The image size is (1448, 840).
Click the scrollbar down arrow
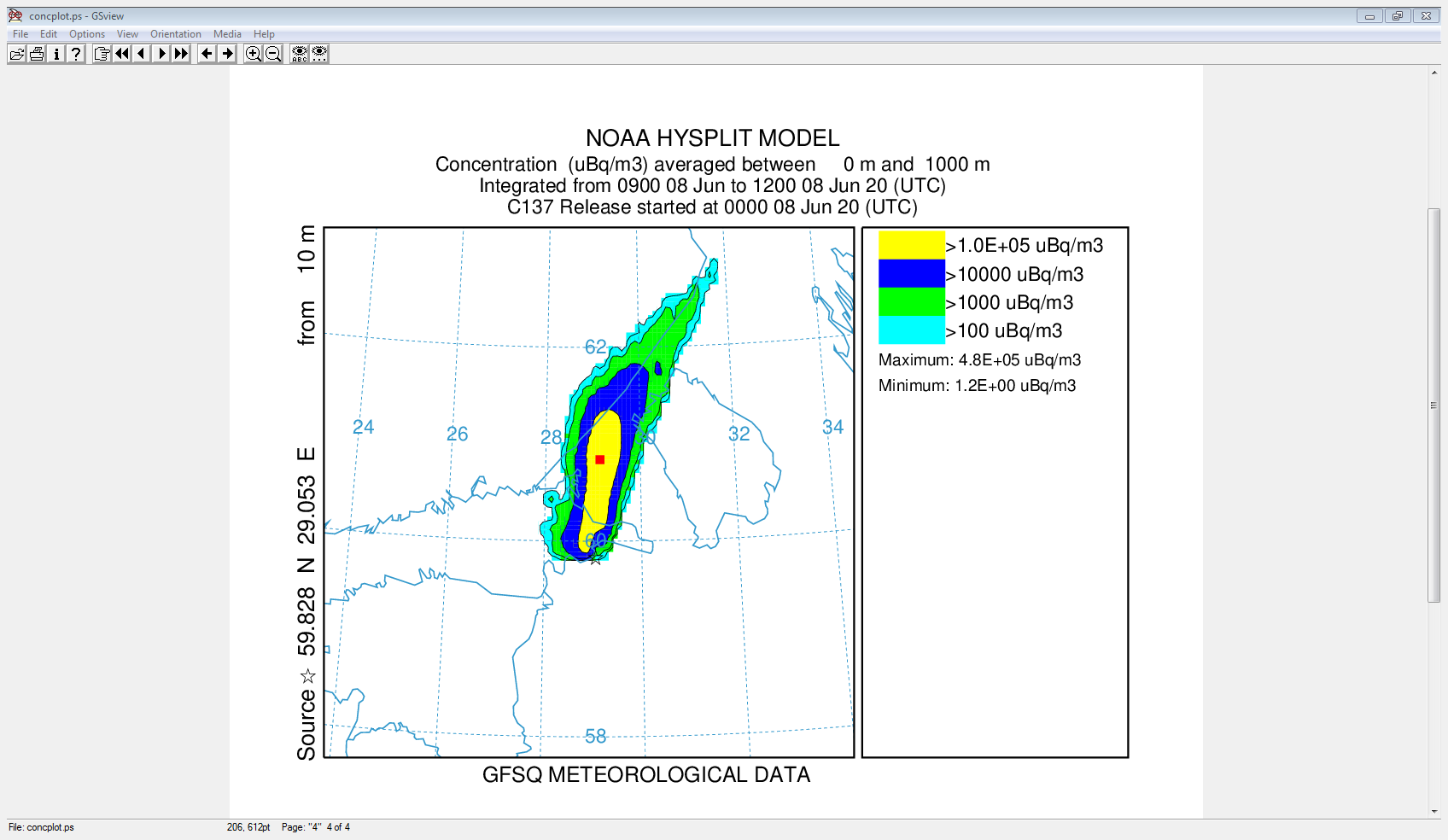pyautogui.click(x=1434, y=812)
